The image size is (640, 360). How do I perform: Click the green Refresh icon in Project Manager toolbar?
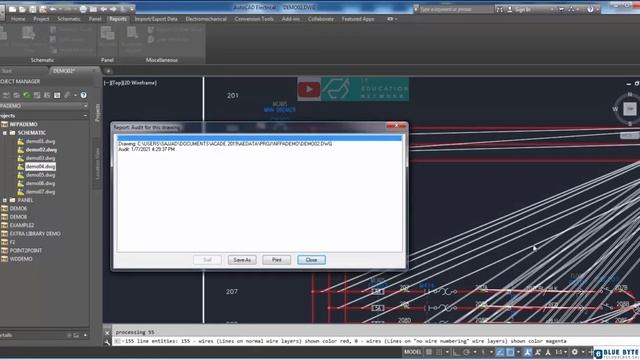(x=27, y=95)
